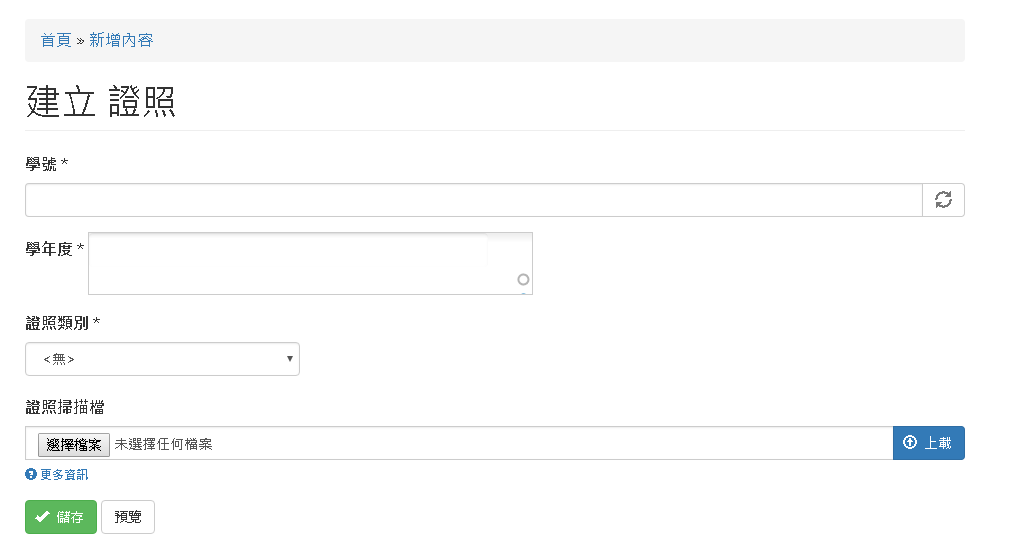Expand the 更多資訊 help link

pos(64,475)
